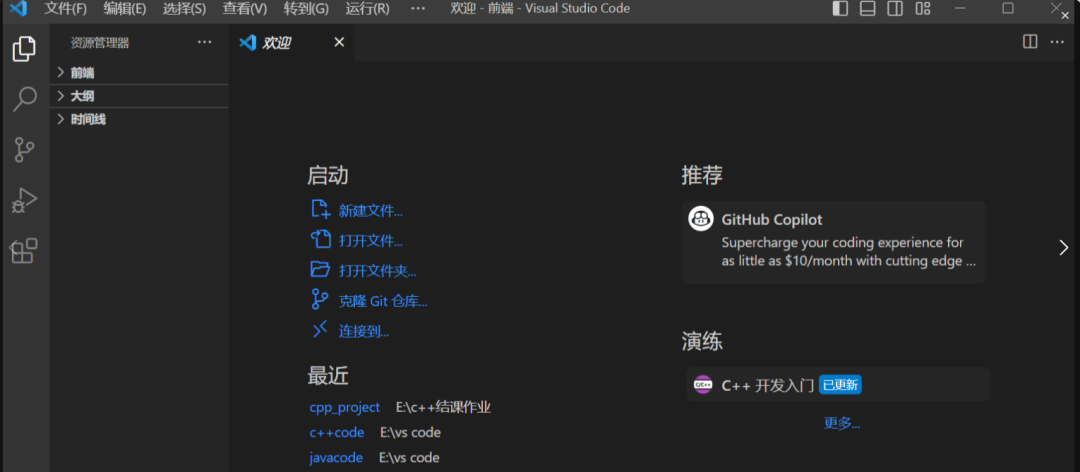Open the 转到(G) menu

click(306, 9)
